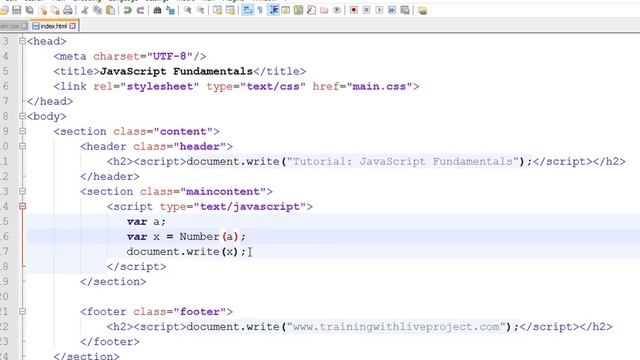
Task: Click the Save file toolbar icon
Action: [x=17, y=10]
